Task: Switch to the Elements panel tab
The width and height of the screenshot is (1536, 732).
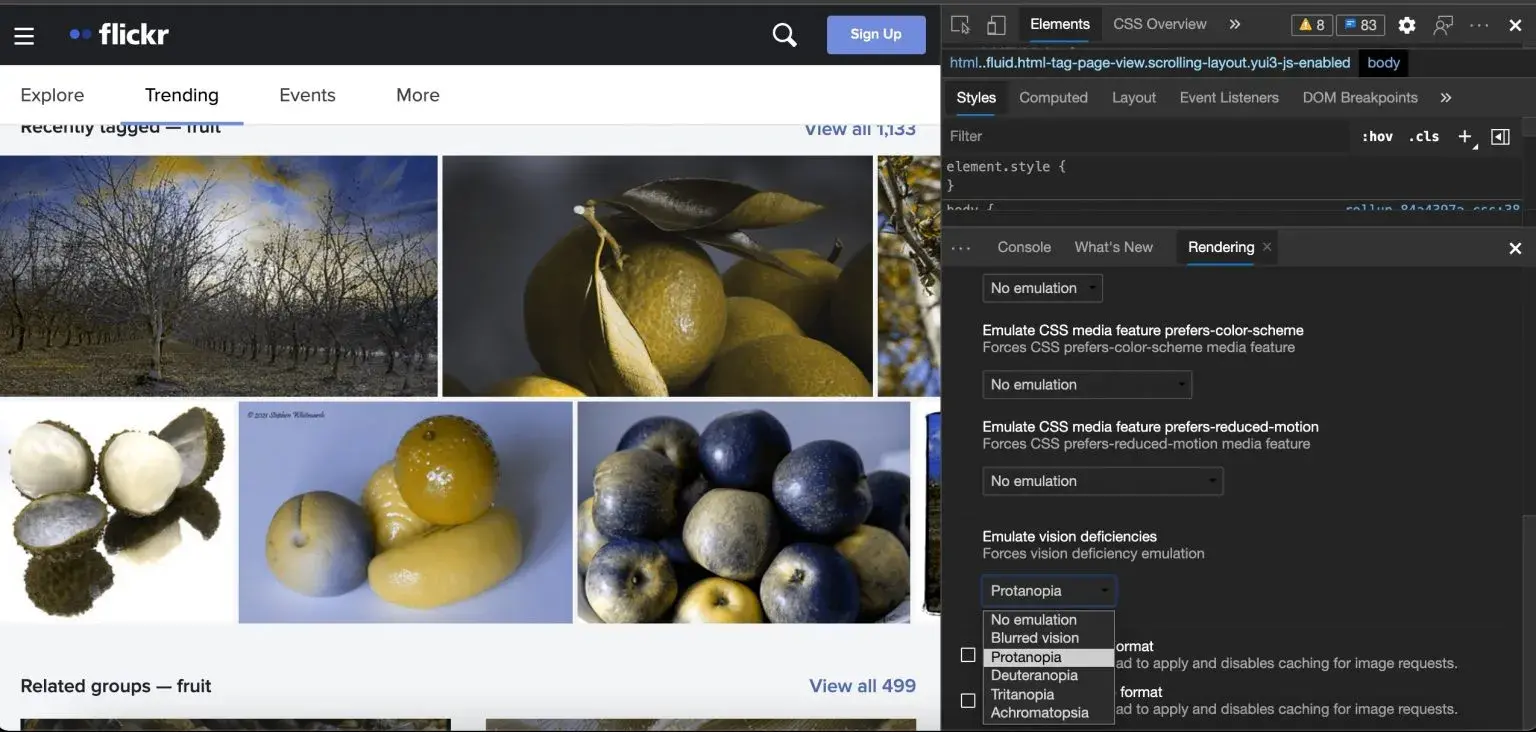Action: [x=1060, y=25]
